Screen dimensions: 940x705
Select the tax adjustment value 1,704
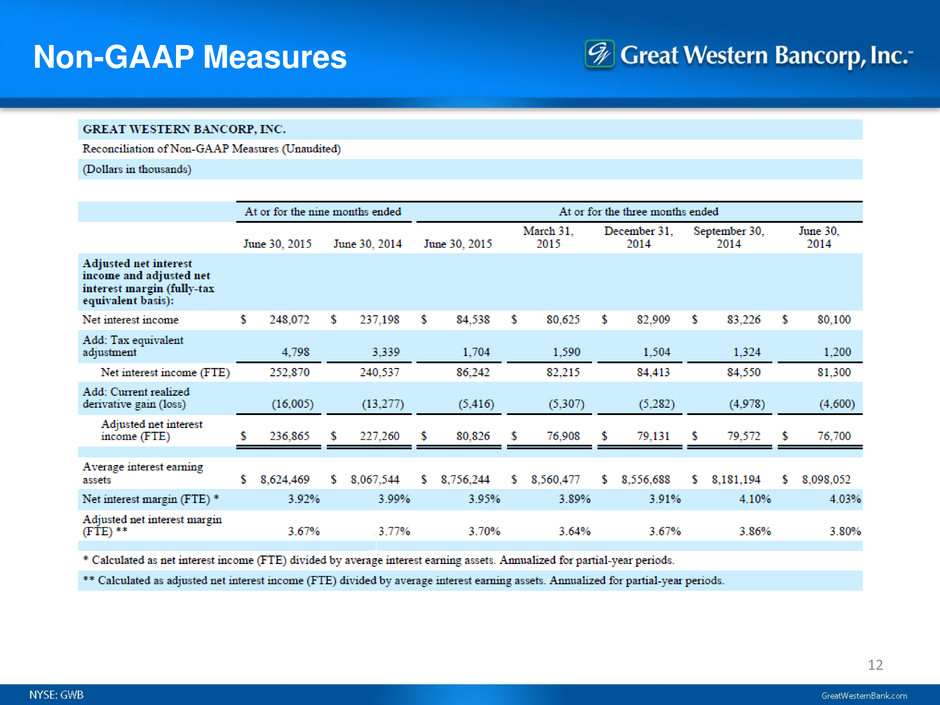click(x=476, y=352)
